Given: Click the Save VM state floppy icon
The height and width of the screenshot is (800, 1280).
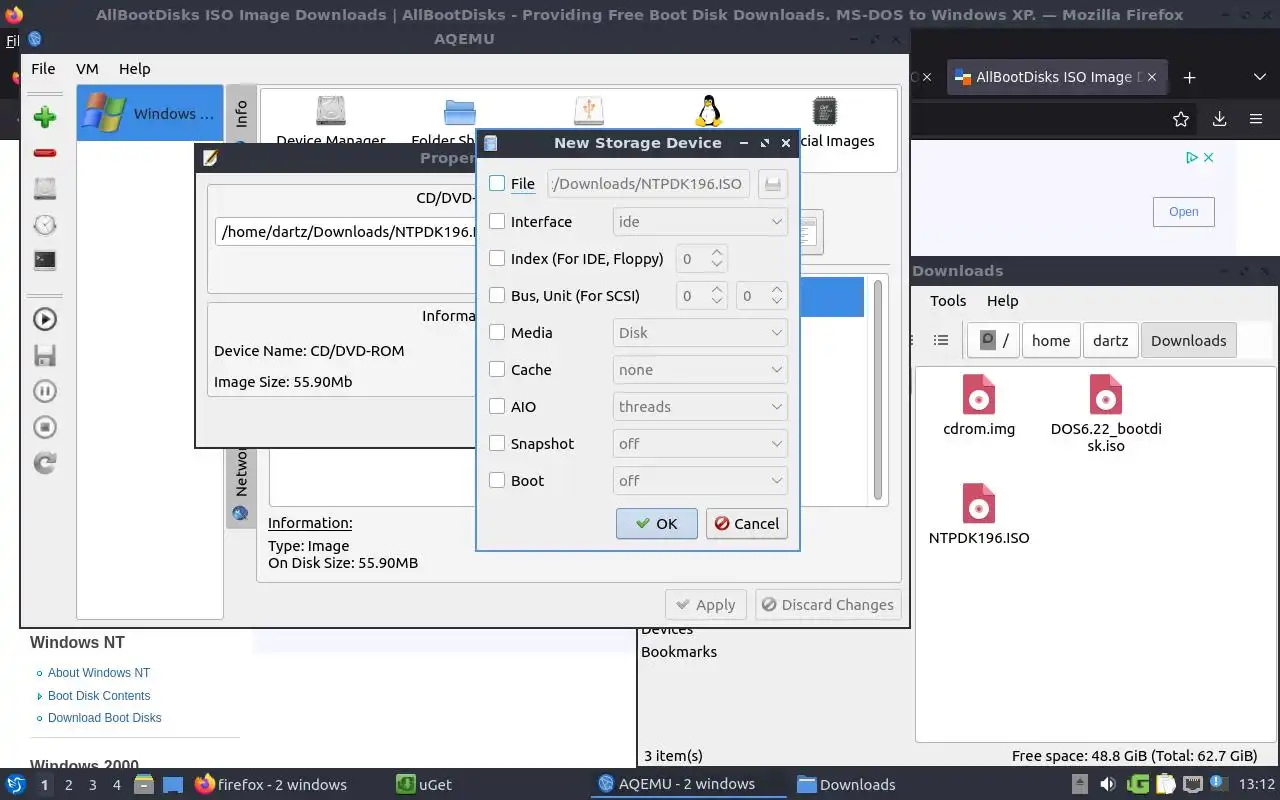Looking at the screenshot, I should (x=44, y=355).
